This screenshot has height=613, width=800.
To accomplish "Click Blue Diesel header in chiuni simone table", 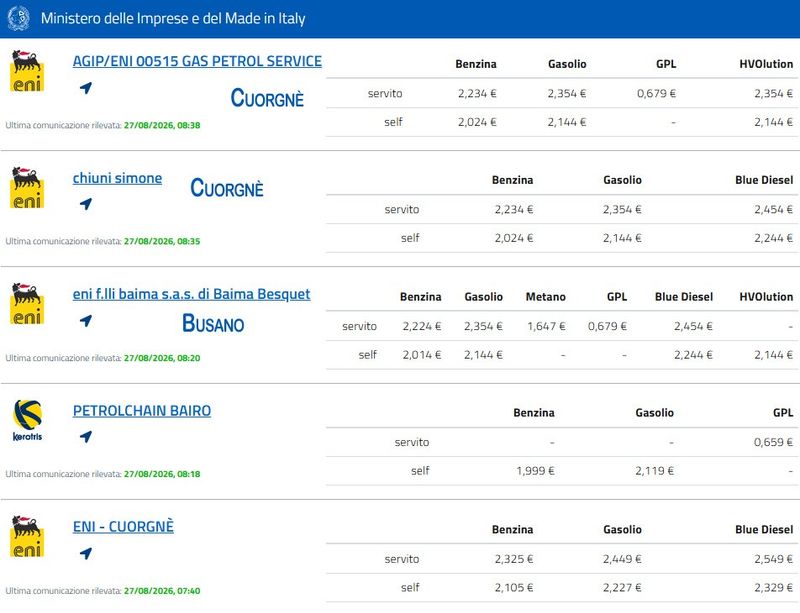I will pyautogui.click(x=764, y=180).
